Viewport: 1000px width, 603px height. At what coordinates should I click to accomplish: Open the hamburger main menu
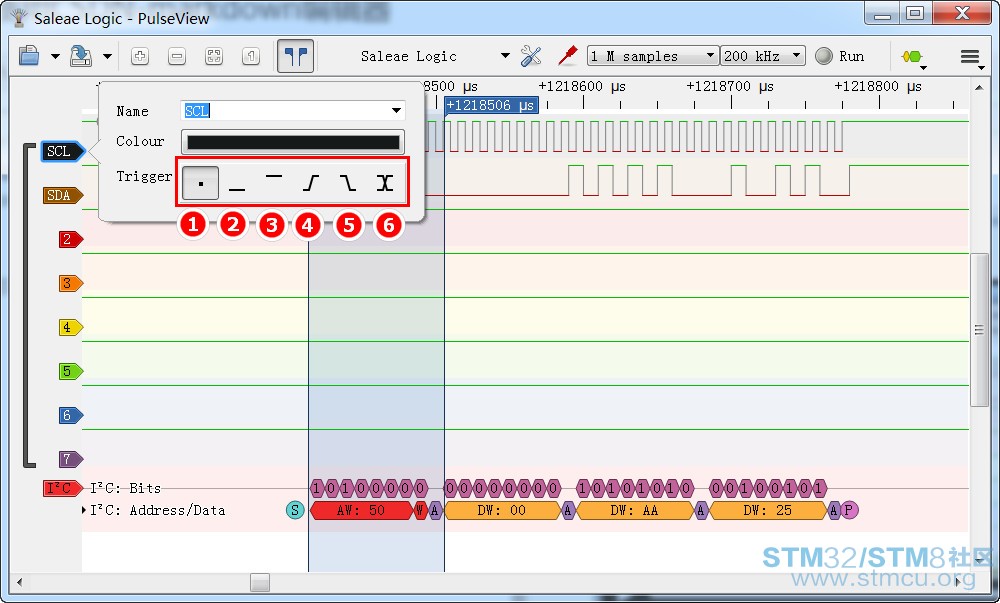click(x=971, y=57)
